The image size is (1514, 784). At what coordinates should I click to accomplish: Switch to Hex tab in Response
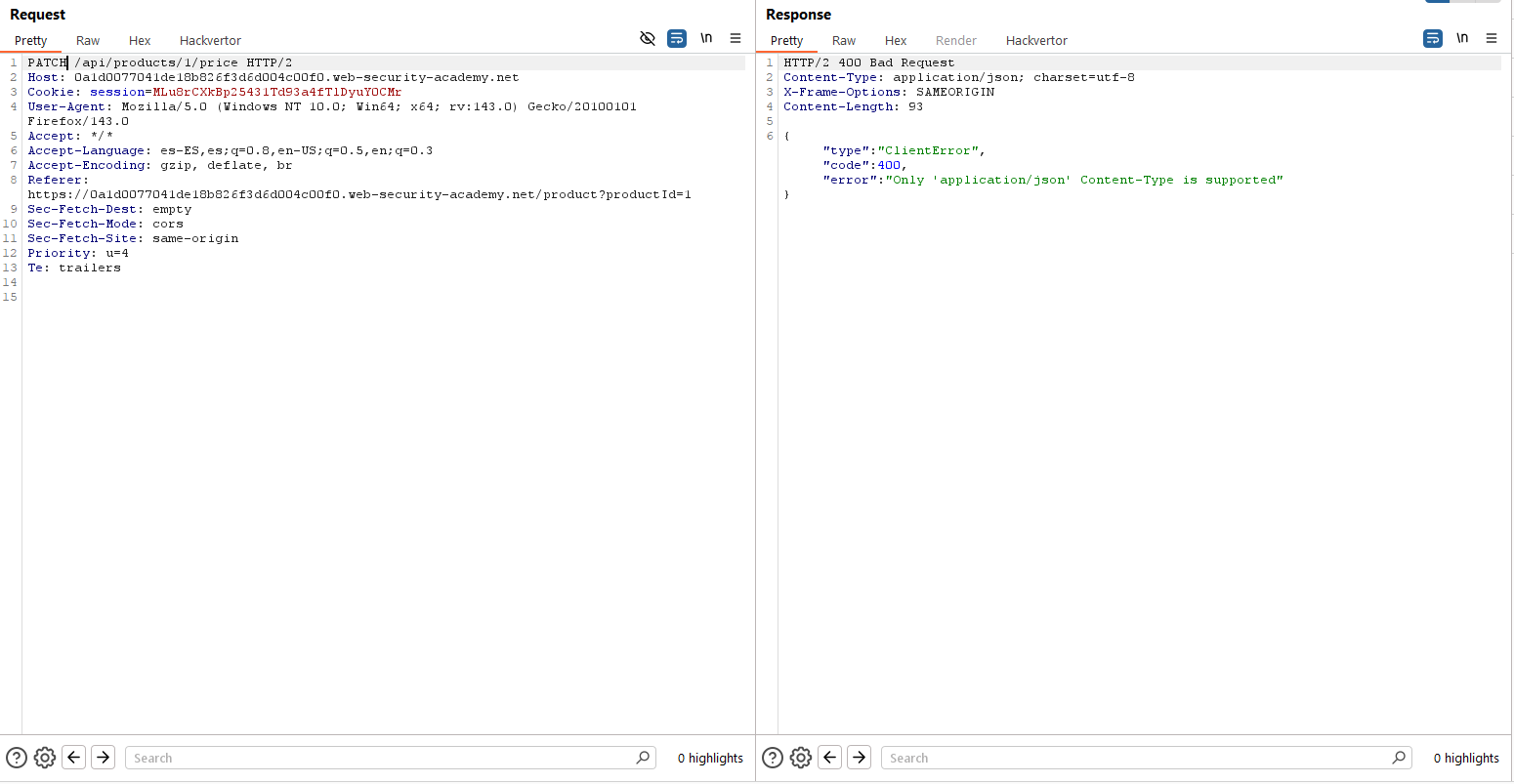point(896,40)
